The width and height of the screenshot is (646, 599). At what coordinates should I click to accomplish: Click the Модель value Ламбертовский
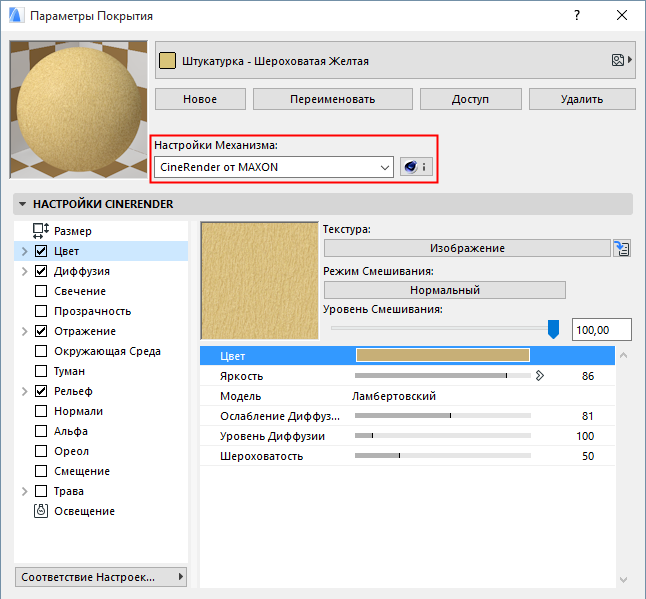coord(394,396)
